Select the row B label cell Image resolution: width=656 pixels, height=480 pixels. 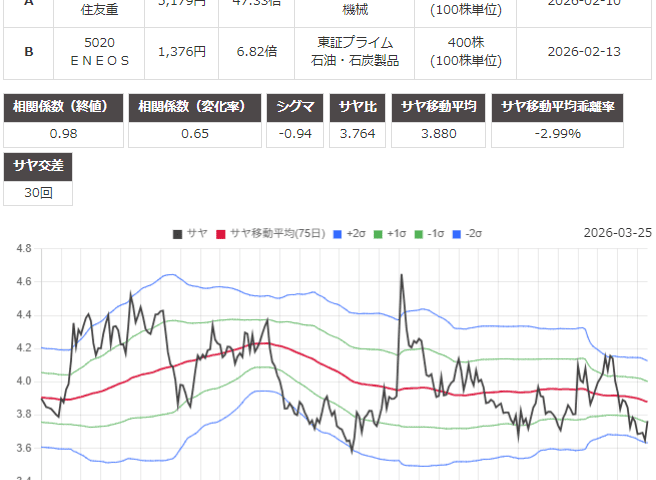27,50
